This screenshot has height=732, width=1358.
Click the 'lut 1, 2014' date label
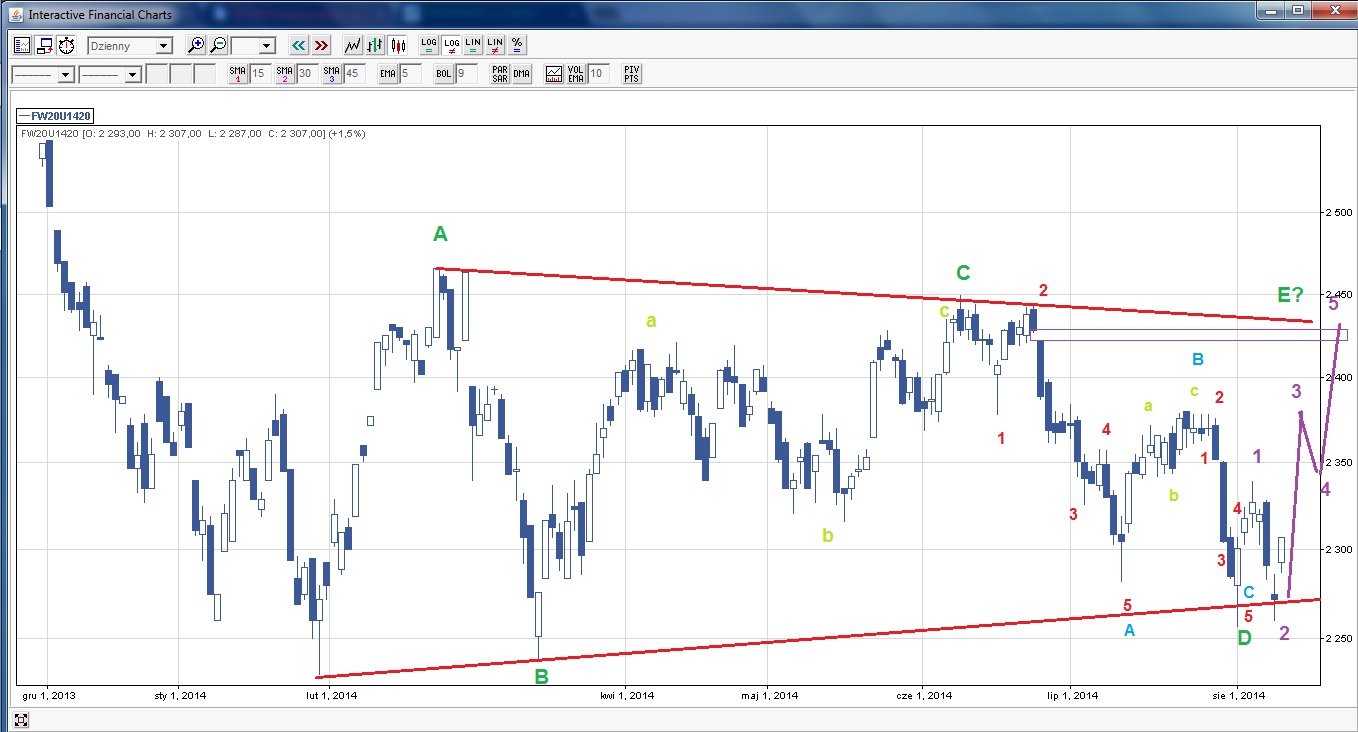coord(332,695)
